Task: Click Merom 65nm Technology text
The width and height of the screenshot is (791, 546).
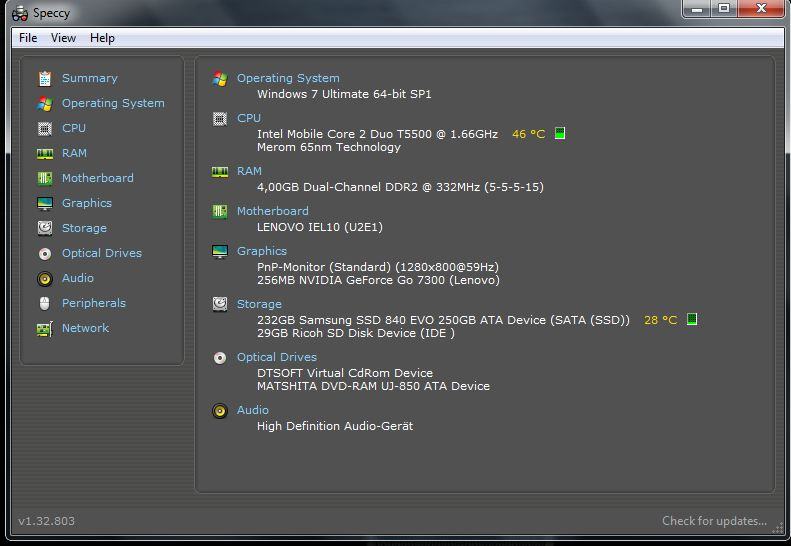Action: click(x=329, y=147)
